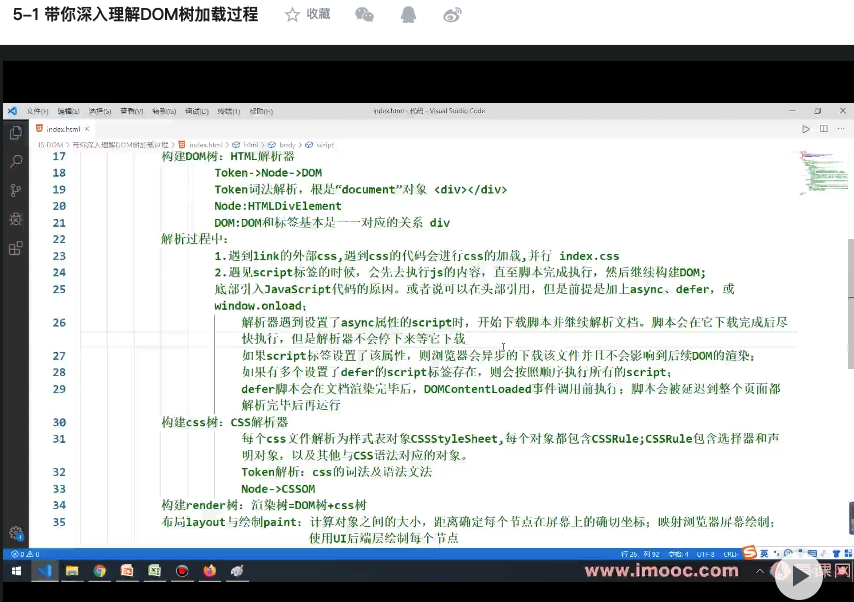
Task: Expand hidden system tray icons chevron
Action: pos(759,572)
